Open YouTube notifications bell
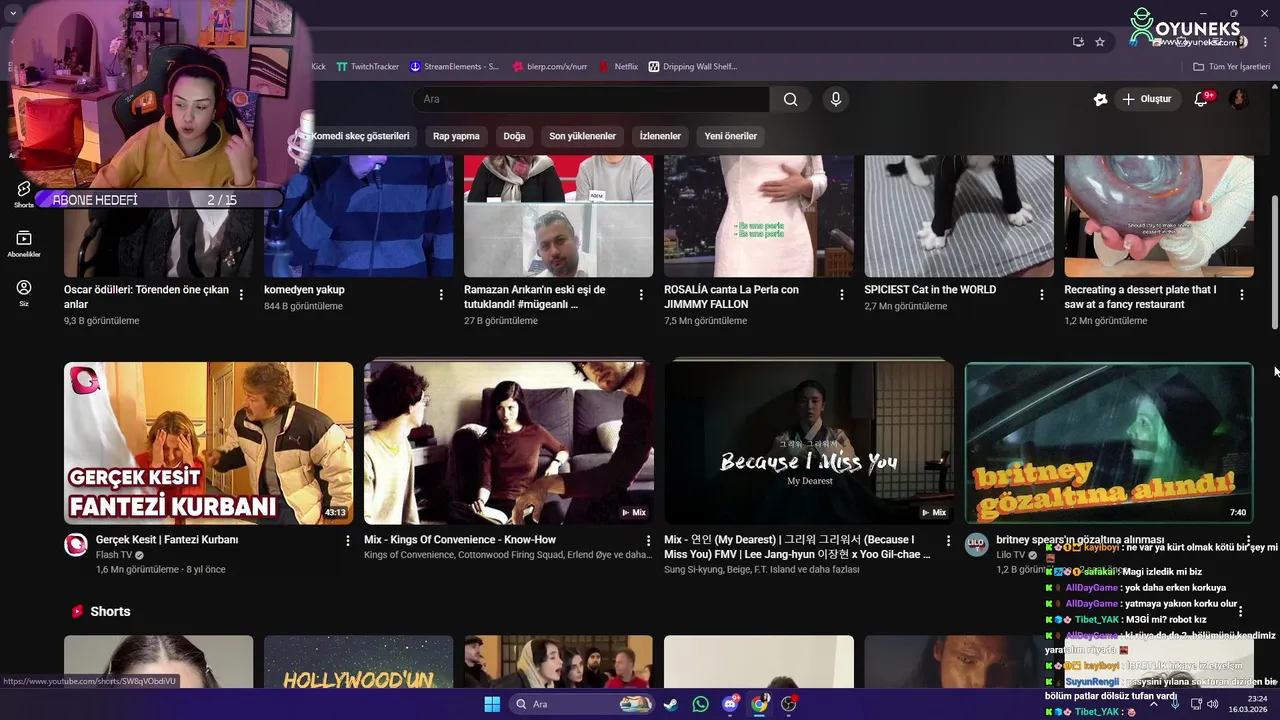Image resolution: width=1280 pixels, height=720 pixels. click(1202, 99)
